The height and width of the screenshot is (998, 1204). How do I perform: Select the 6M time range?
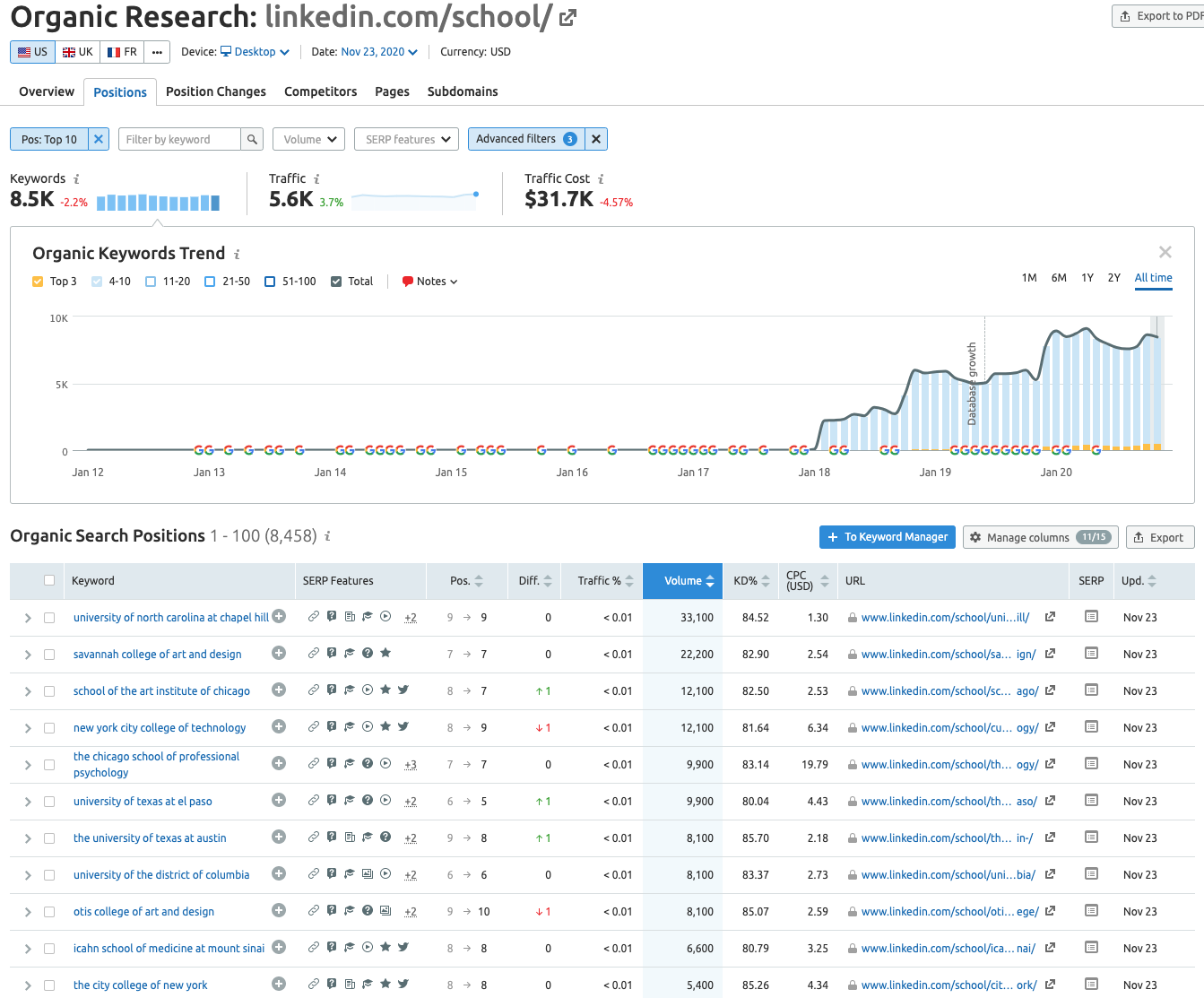(1059, 278)
